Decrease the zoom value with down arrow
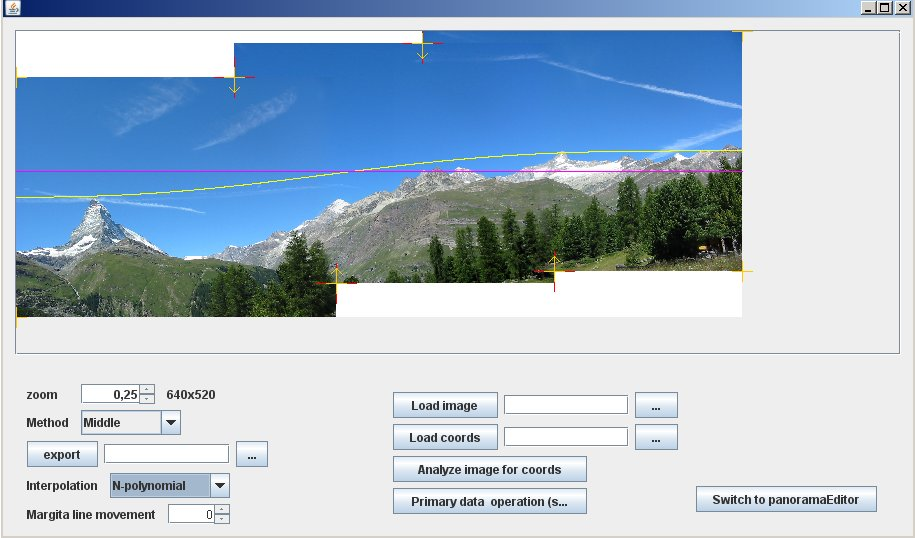The width and height of the screenshot is (915, 538). [147, 399]
